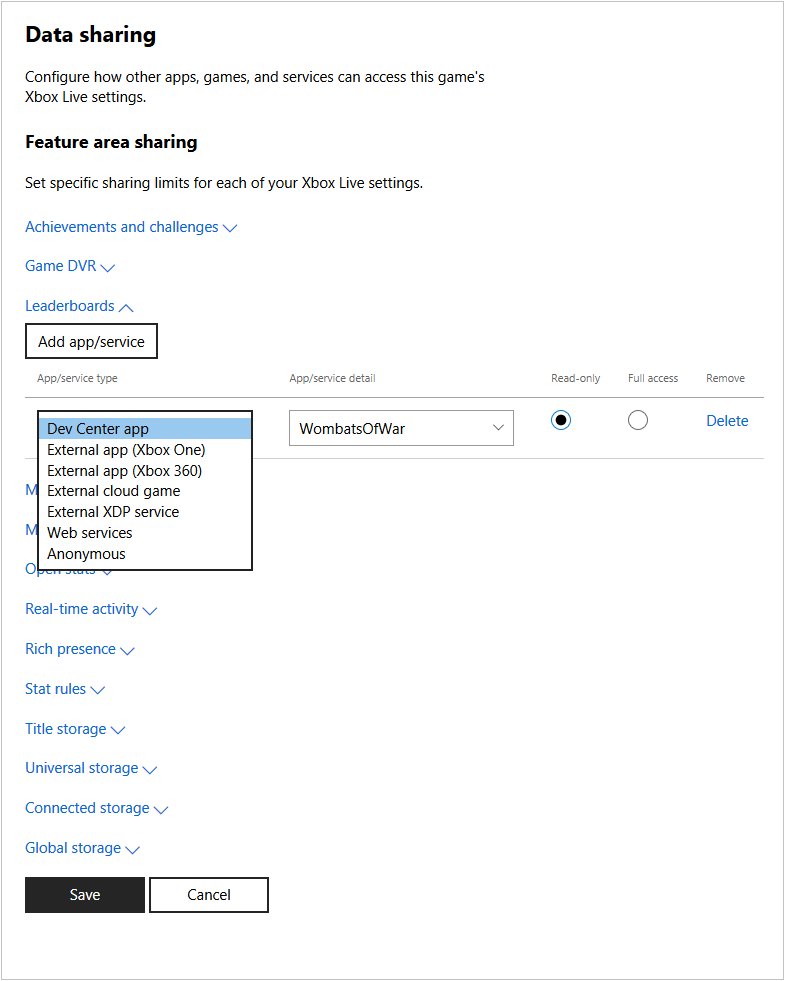
Task: Pick External cloud game from list
Action: [x=145, y=491]
